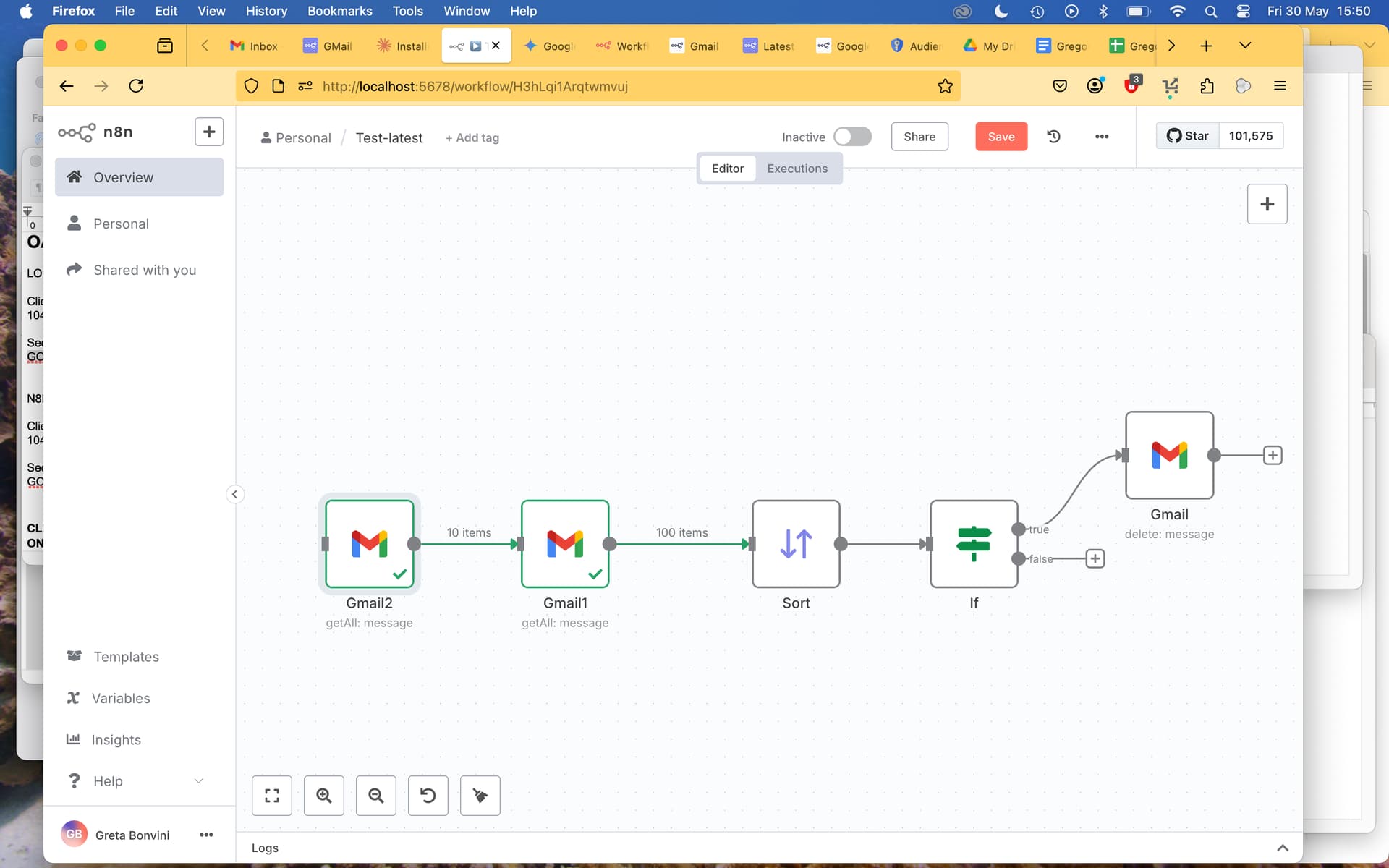Open the Gmail2 node
The image size is (1389, 868).
[369, 544]
